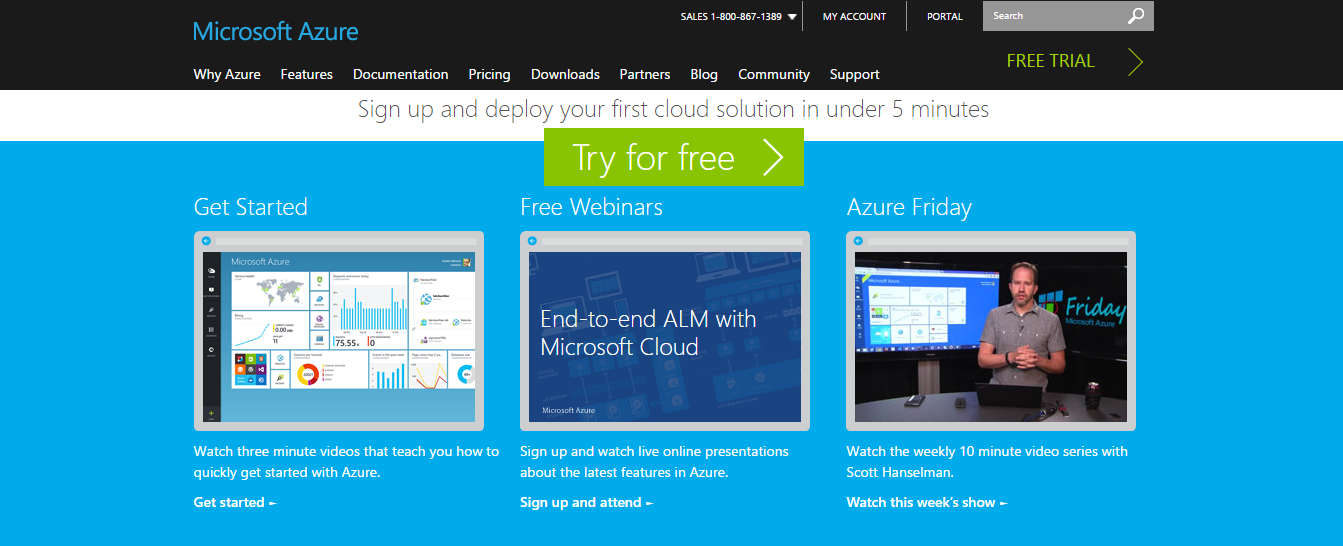The image size is (1343, 546).
Task: Click the Get started link
Action: tap(235, 502)
